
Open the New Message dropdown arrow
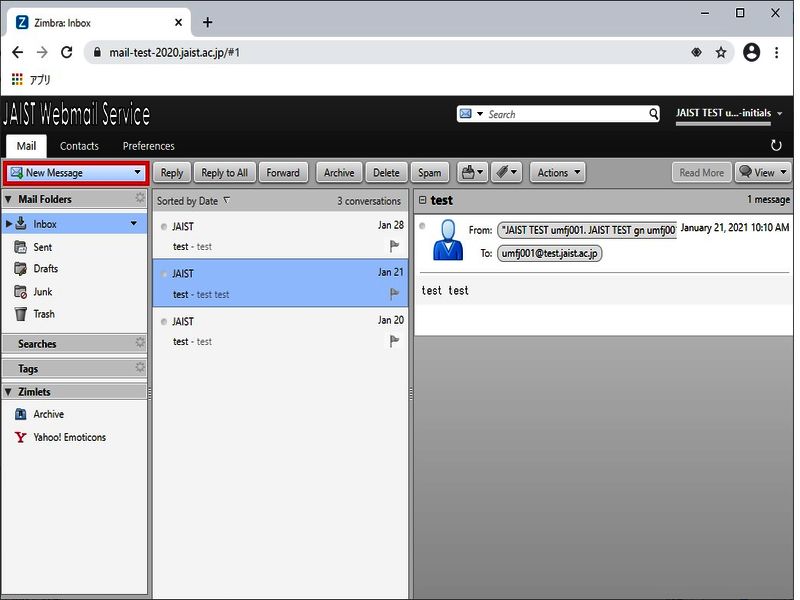pyautogui.click(x=137, y=172)
